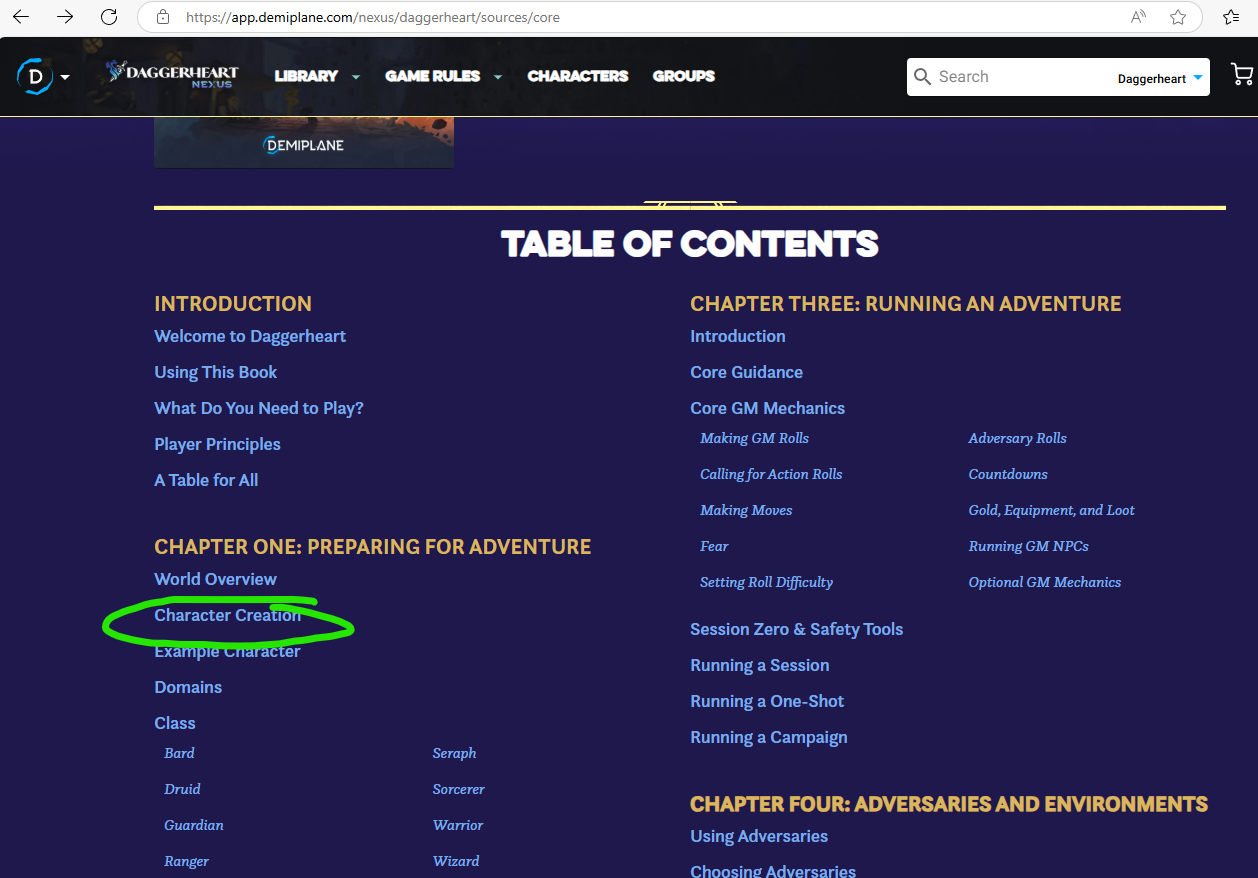Viewport: 1258px width, 878px height.
Task: Reload the page with refresh icon
Action: [x=109, y=17]
